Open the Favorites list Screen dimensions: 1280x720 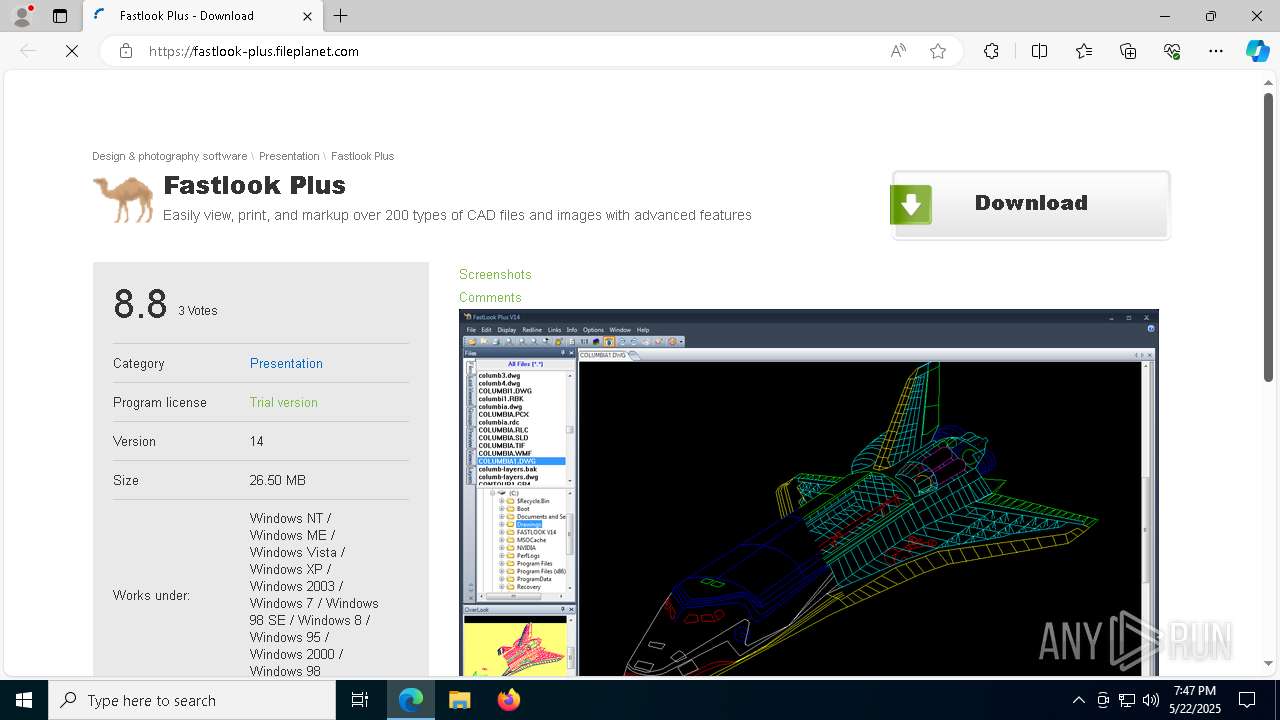click(1084, 51)
